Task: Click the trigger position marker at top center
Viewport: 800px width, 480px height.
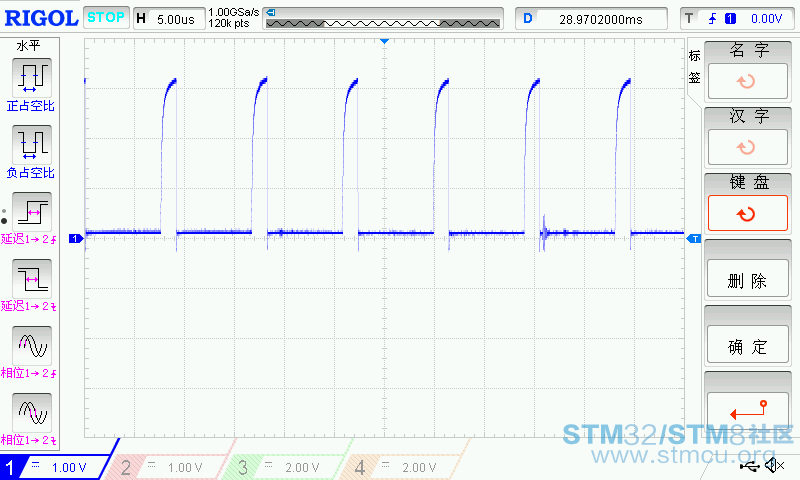Action: tap(384, 41)
